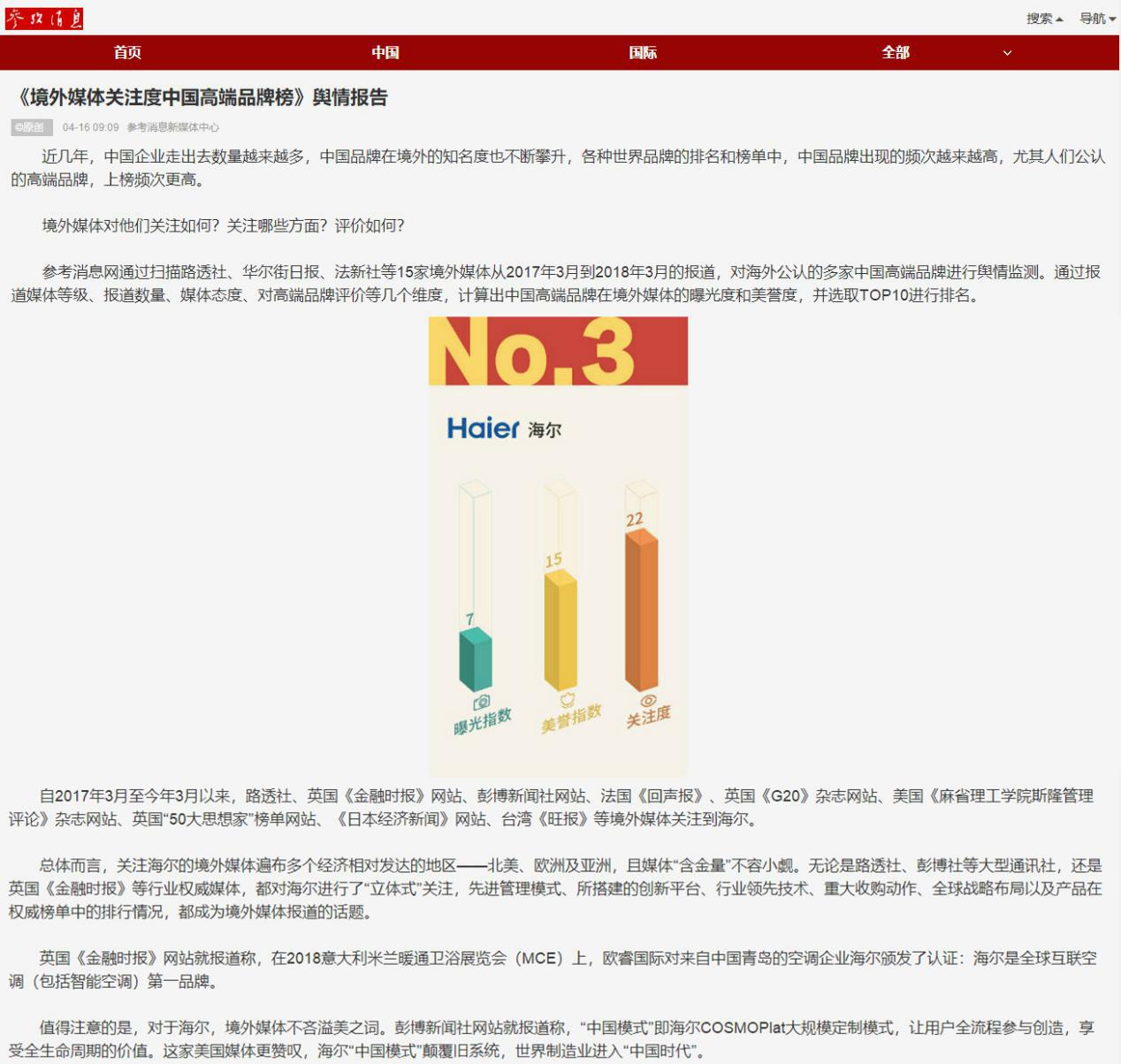This screenshot has width=1121, height=1064.
Task: Click the line 境外媒体对他们关注如何？
Action: (x=224, y=225)
